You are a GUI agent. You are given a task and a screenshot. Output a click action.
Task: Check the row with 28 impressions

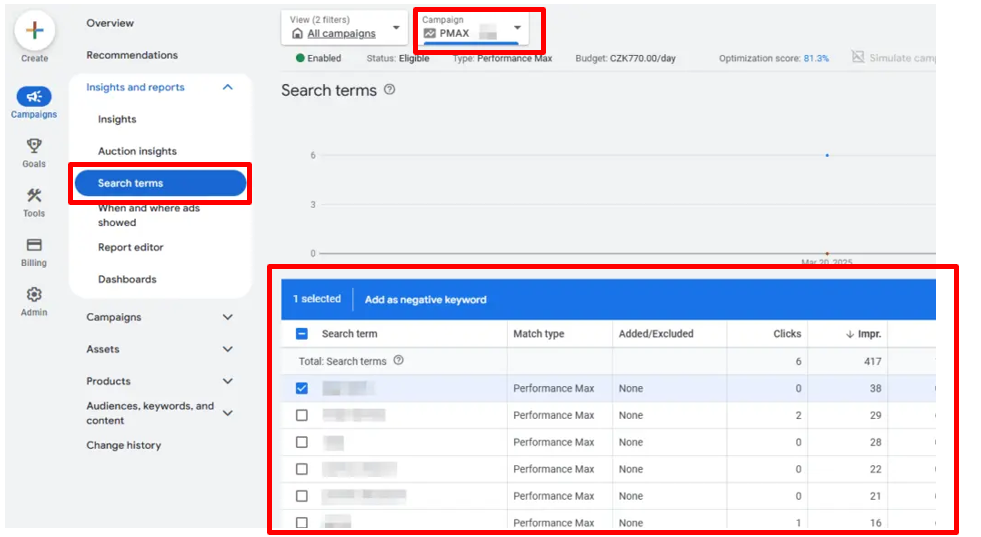pos(302,442)
